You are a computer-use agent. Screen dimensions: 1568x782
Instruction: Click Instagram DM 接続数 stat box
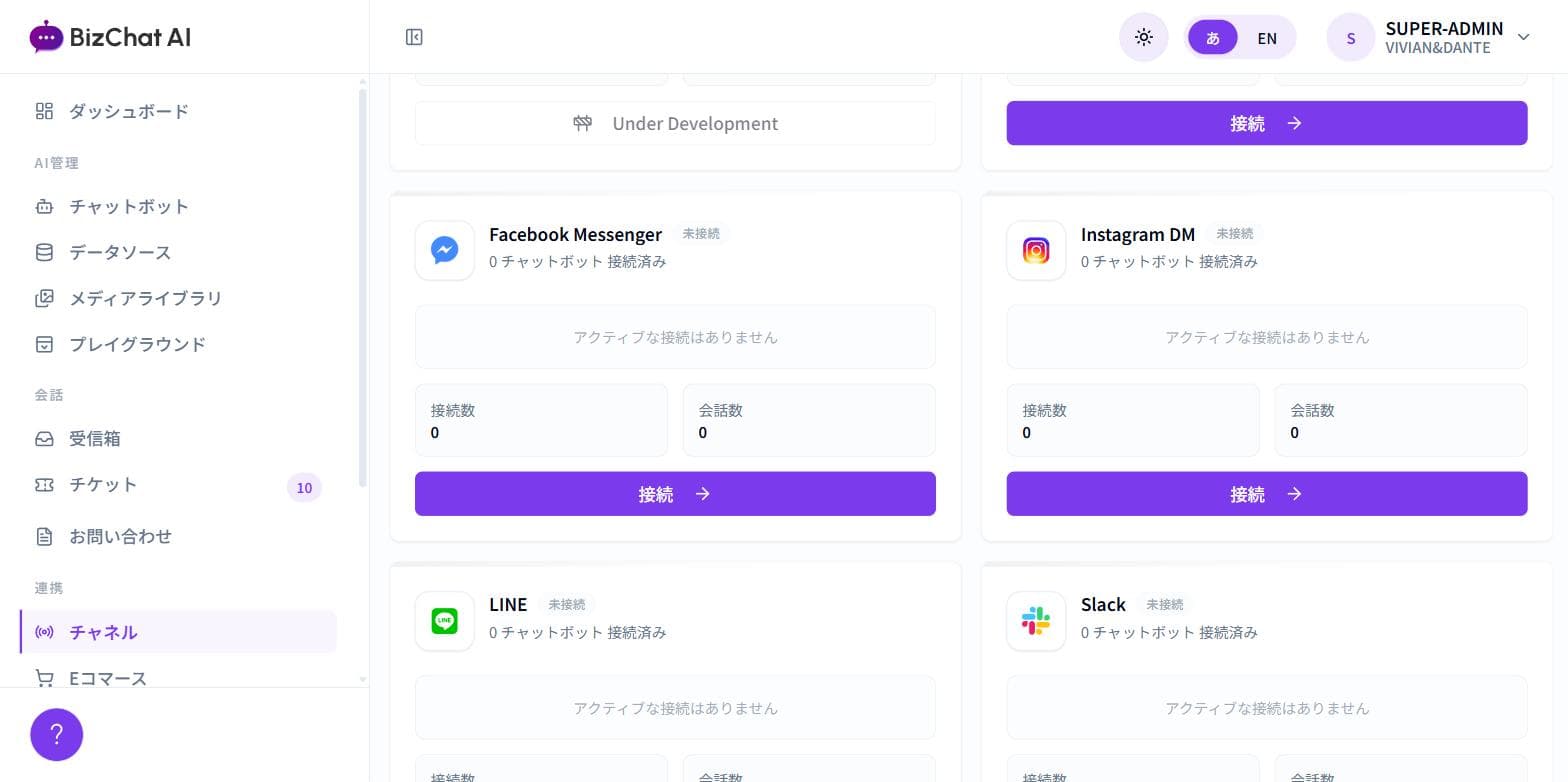(x=1133, y=421)
